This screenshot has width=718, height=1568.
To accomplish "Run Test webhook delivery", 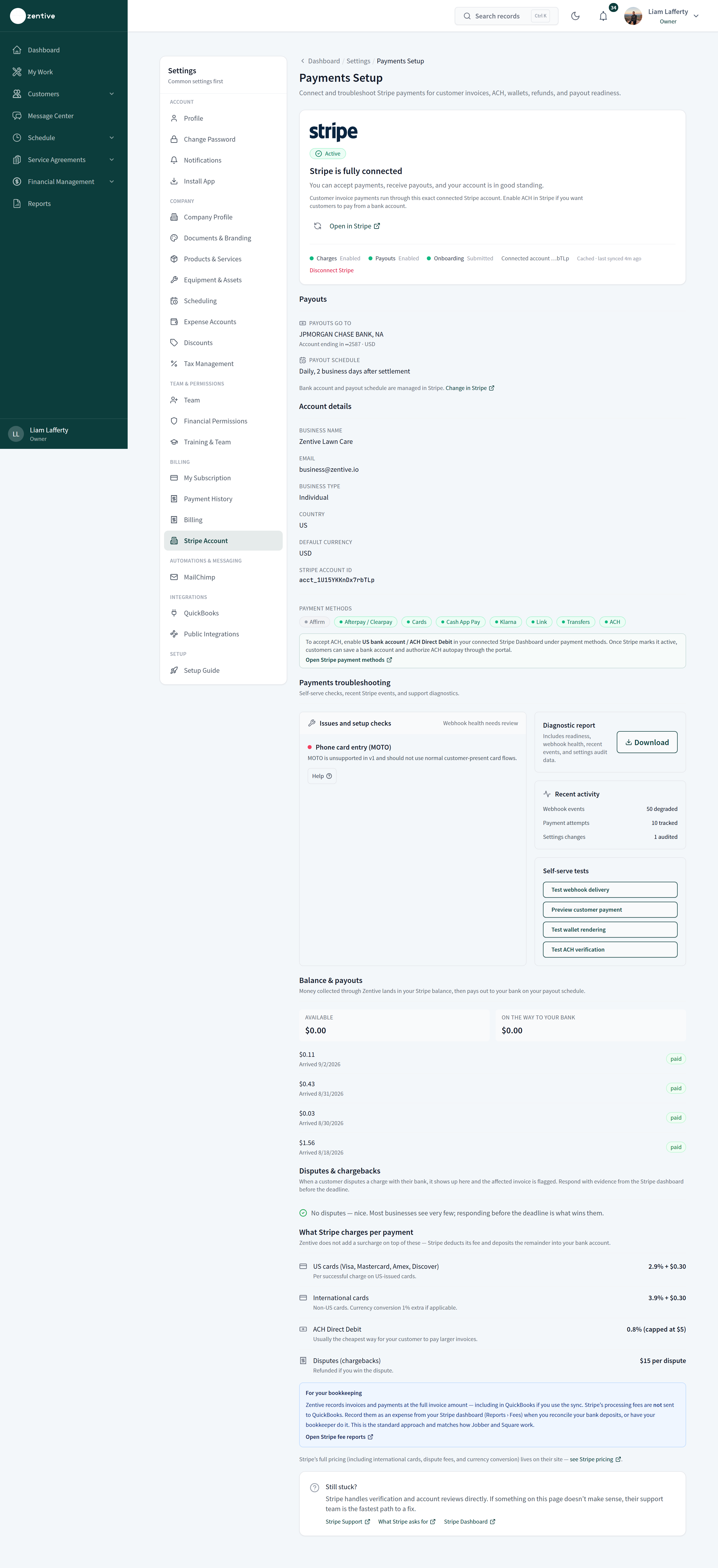I will 610,890.
